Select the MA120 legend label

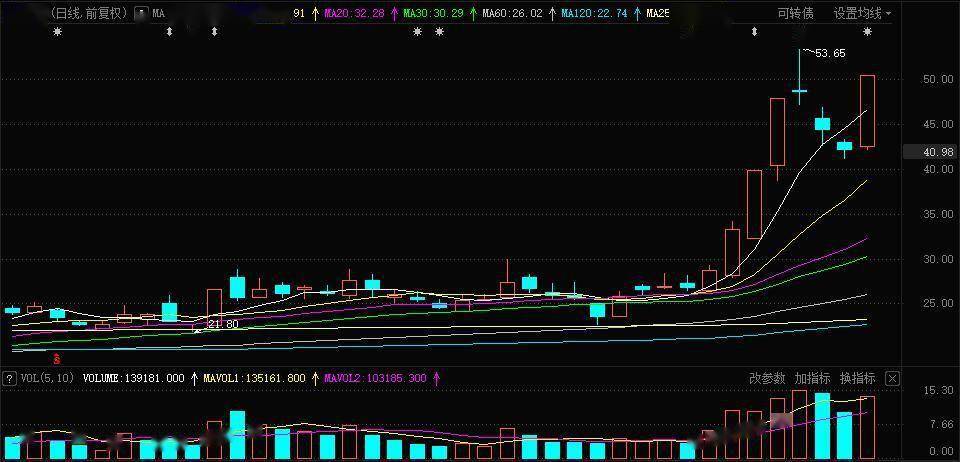point(594,13)
